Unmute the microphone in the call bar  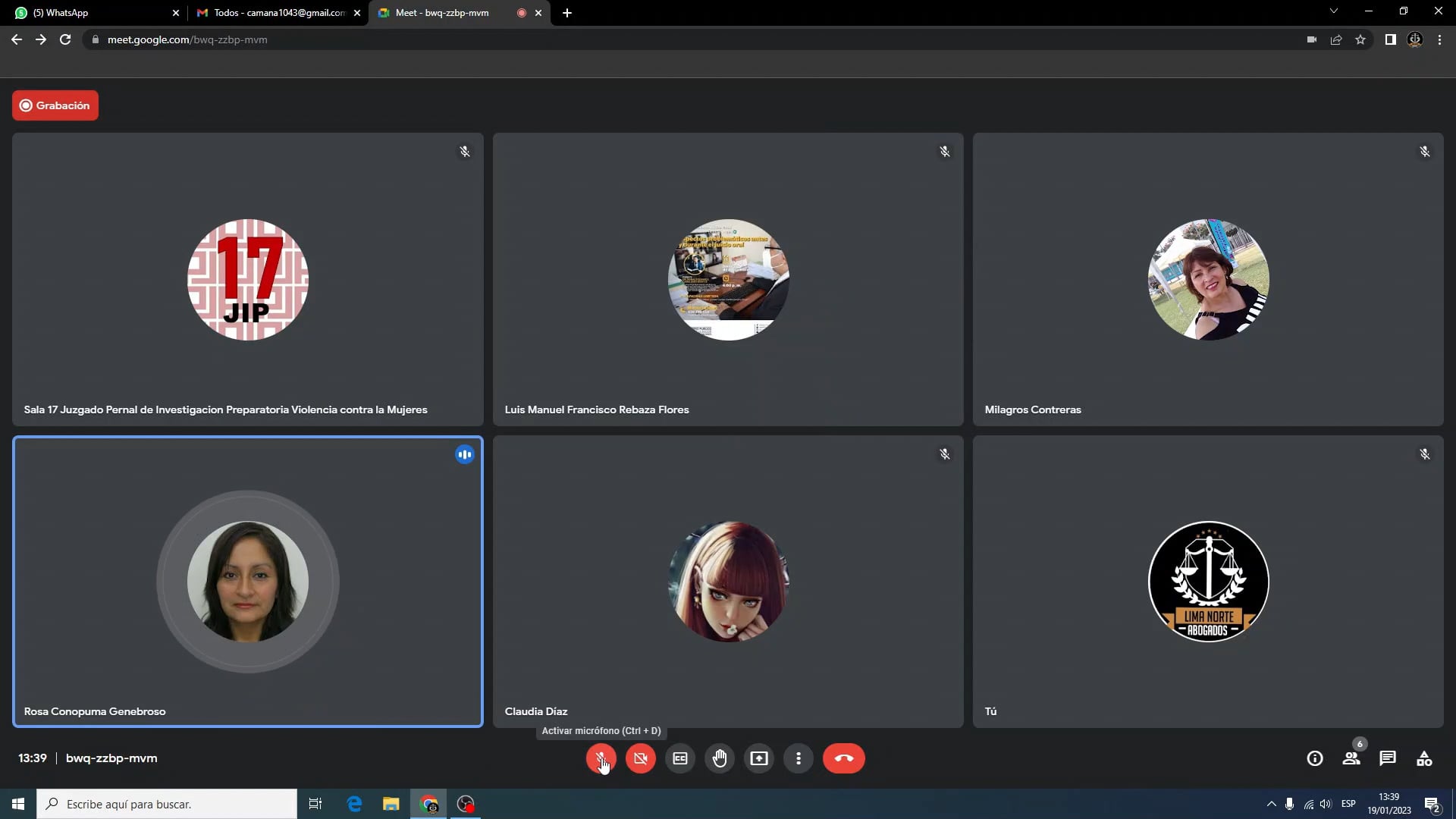coord(601,758)
